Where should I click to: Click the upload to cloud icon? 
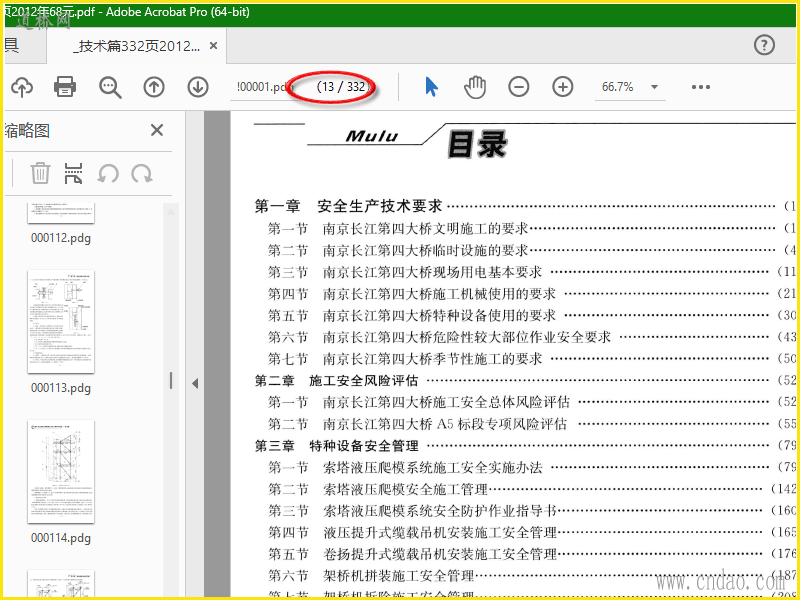click(x=22, y=87)
